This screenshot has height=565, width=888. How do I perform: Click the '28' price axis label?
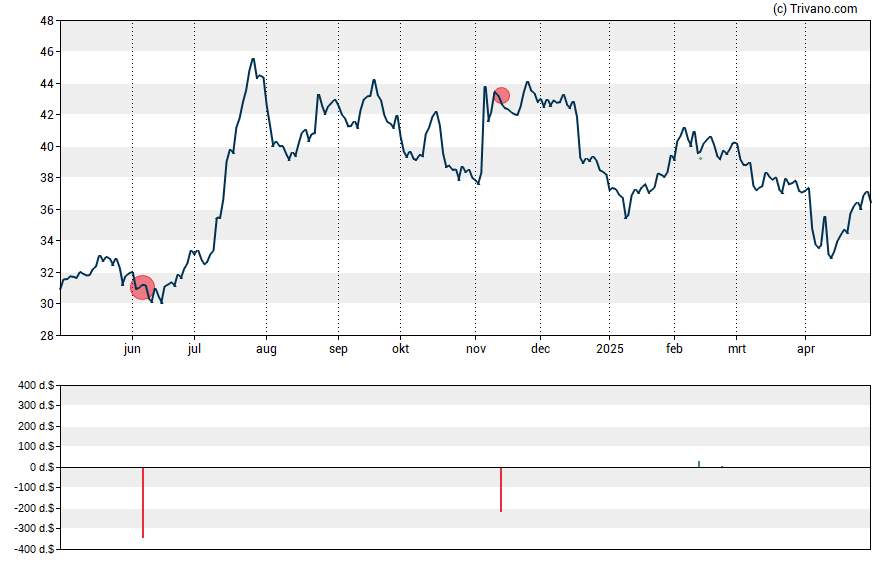pos(47,335)
